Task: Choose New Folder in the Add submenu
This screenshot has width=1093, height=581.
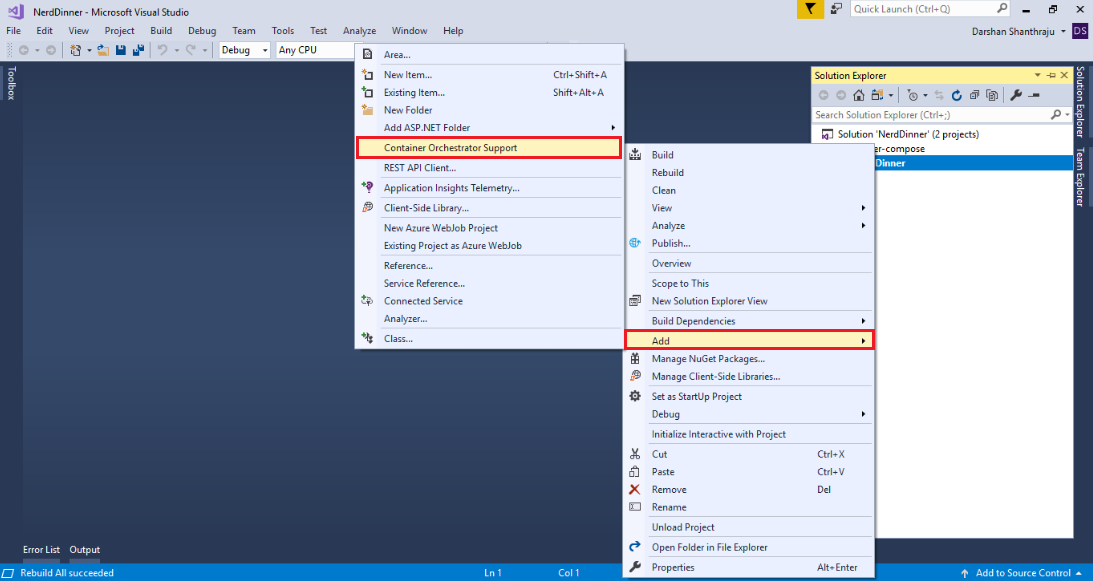Action: 489,110
